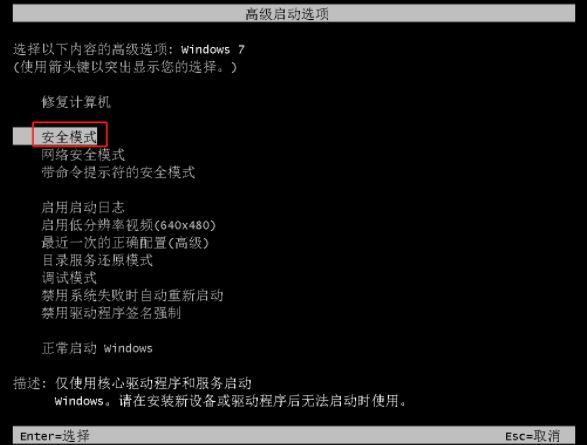Select 调试模式 entry

69,278
